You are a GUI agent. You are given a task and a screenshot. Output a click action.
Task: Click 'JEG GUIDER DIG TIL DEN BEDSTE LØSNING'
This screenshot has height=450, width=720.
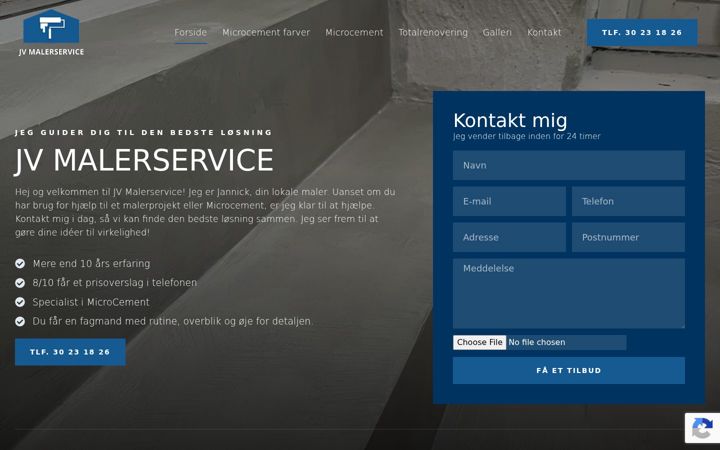click(x=144, y=133)
